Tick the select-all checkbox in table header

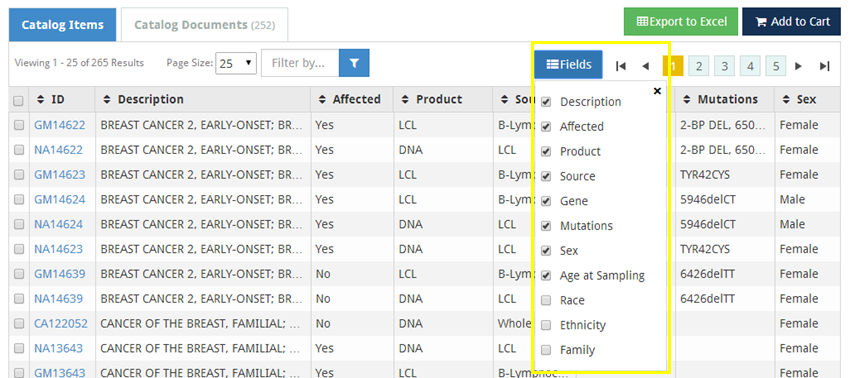[x=18, y=101]
